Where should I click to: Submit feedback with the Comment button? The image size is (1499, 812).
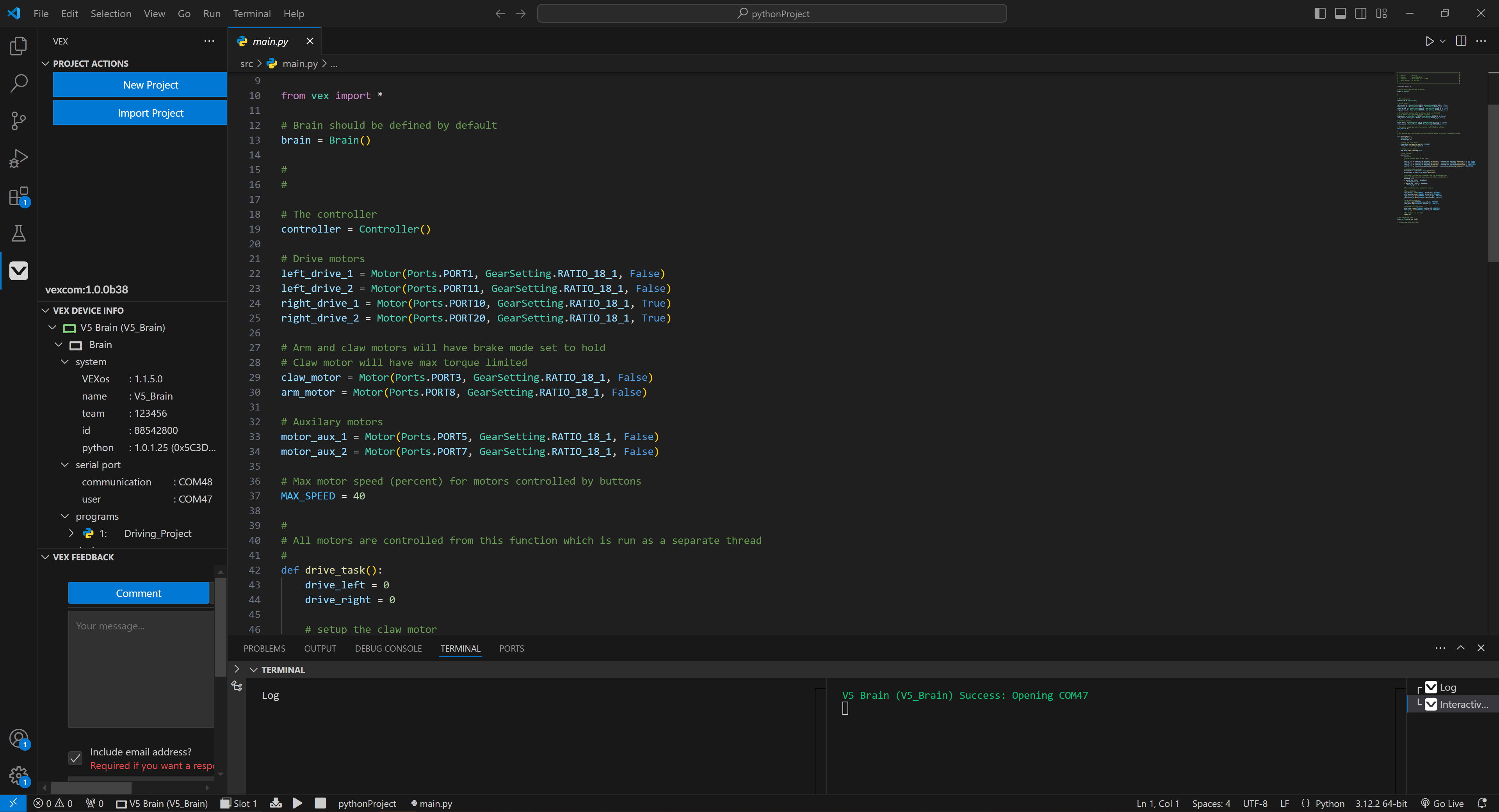[139, 593]
